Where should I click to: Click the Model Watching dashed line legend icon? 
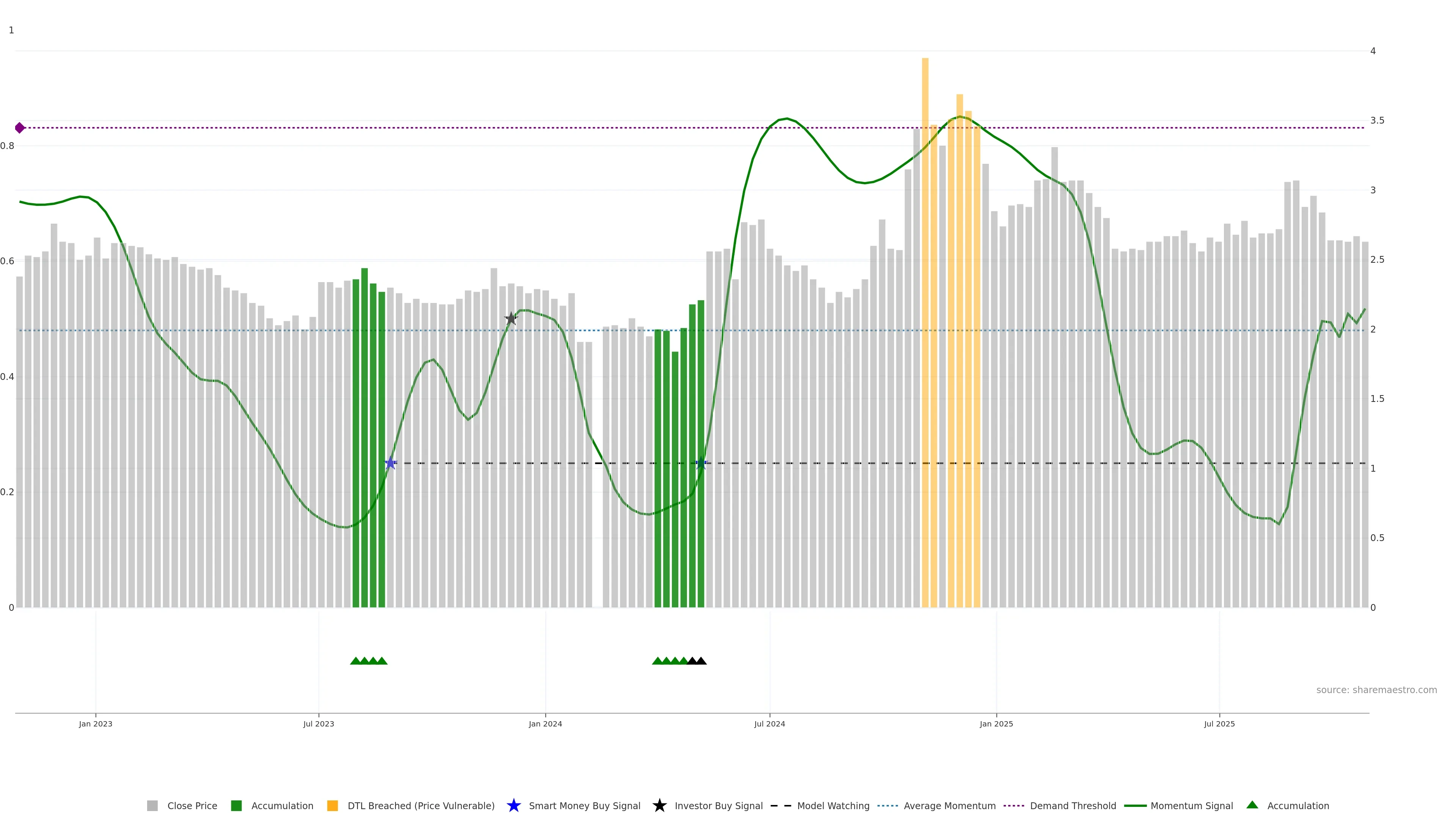(x=781, y=805)
